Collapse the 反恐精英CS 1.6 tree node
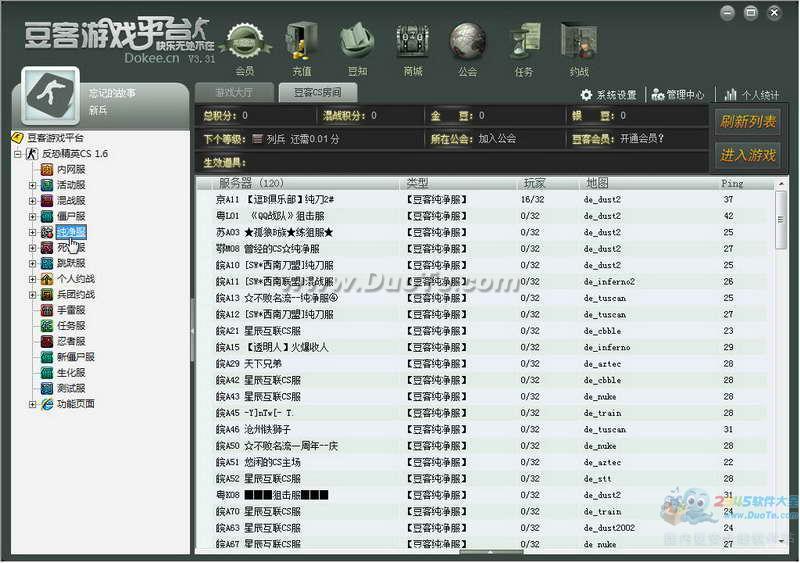This screenshot has width=800, height=563. coord(18,154)
